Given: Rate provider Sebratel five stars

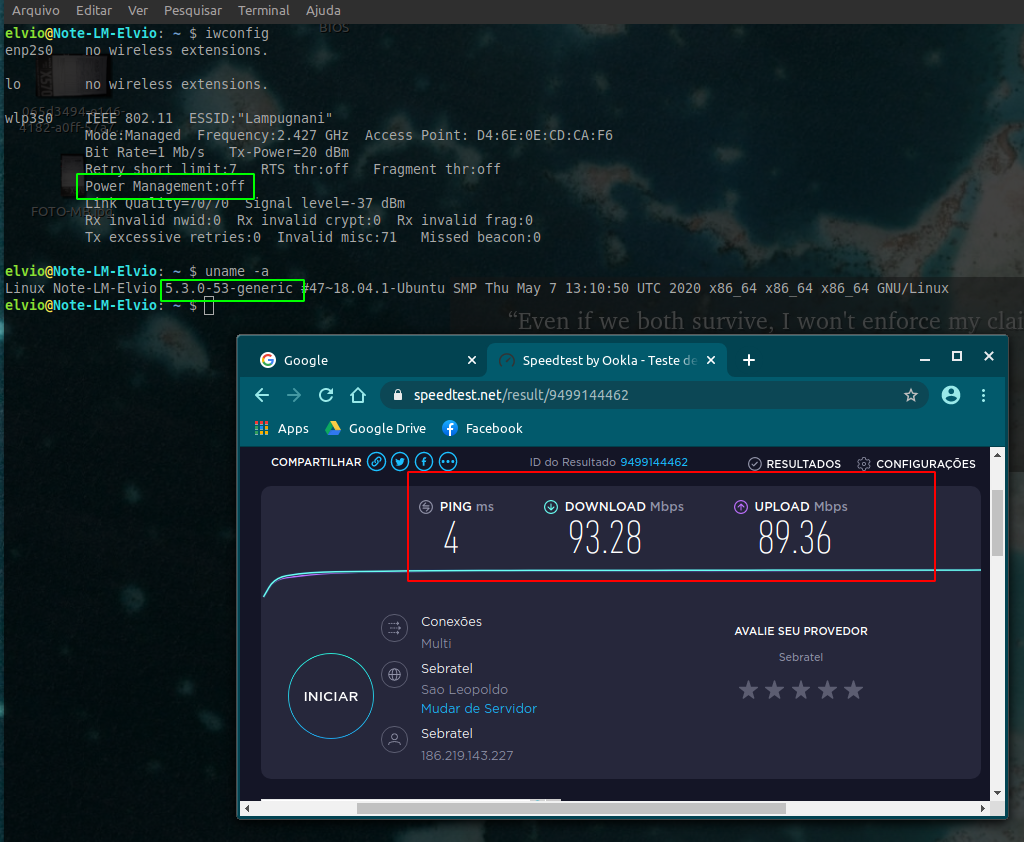Looking at the screenshot, I should pyautogui.click(x=854, y=690).
